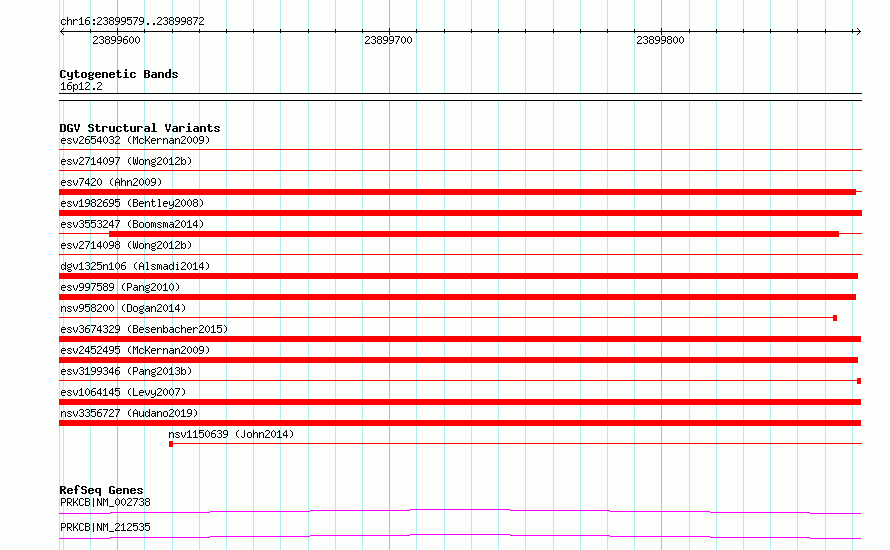Select the 16p12.2 band label
The image size is (890, 550).
(81, 86)
